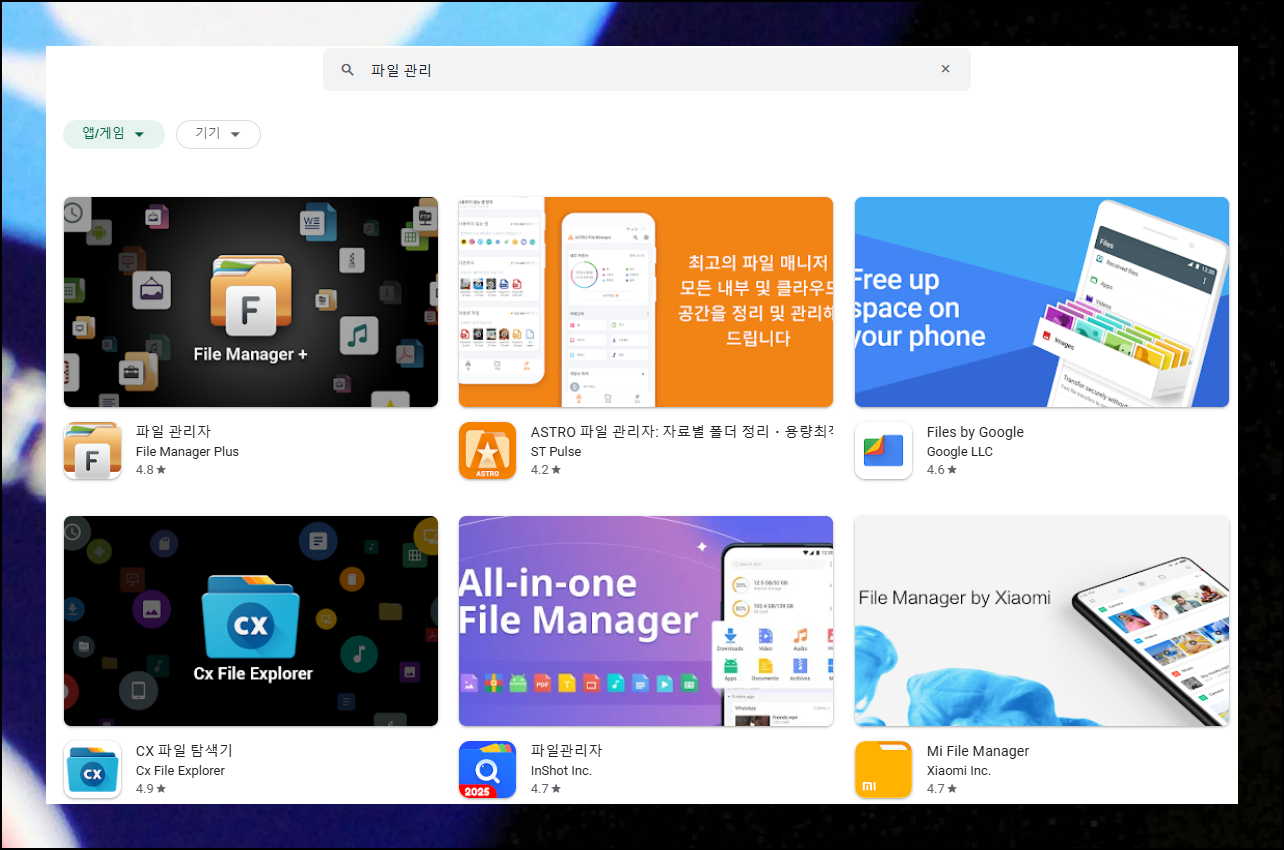Screen dimensions: 1284x850
Task: Open the 앱/게임 filter dropdown
Action: (x=114, y=134)
